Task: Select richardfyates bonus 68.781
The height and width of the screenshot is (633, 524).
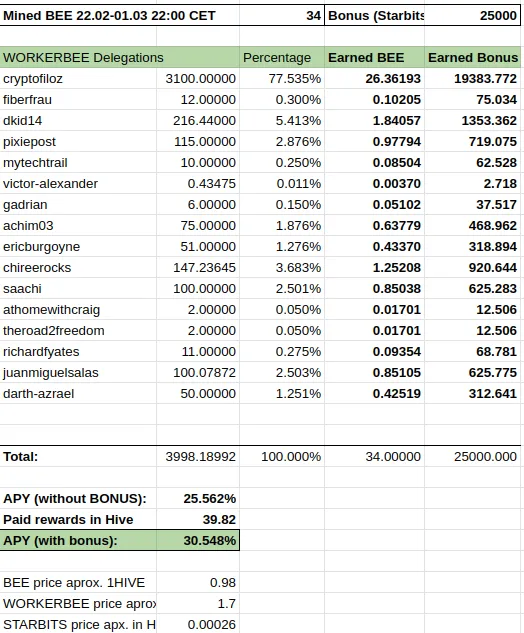Action: [472, 351]
